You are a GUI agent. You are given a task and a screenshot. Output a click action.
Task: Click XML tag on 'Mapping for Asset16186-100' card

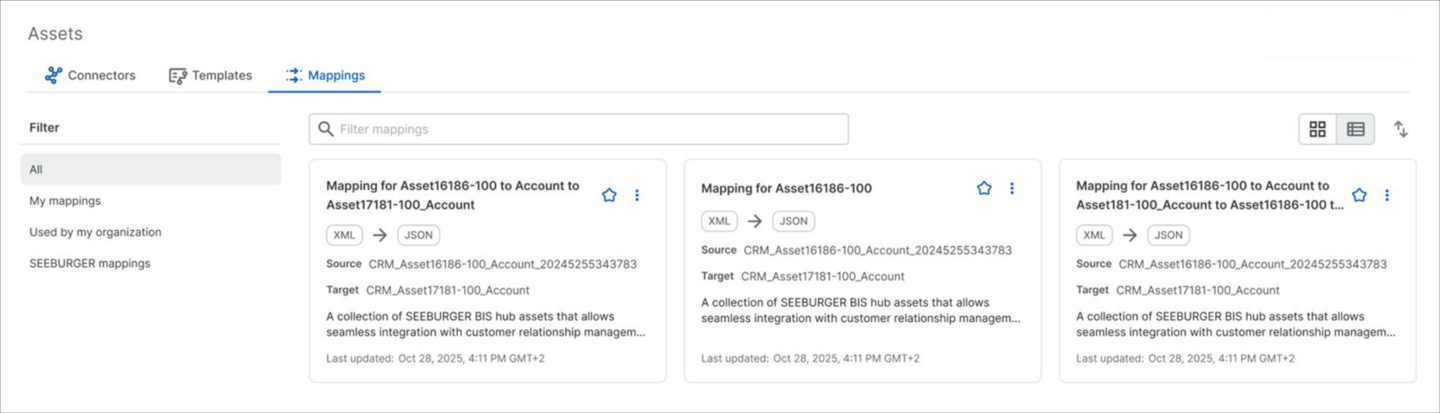coord(719,221)
